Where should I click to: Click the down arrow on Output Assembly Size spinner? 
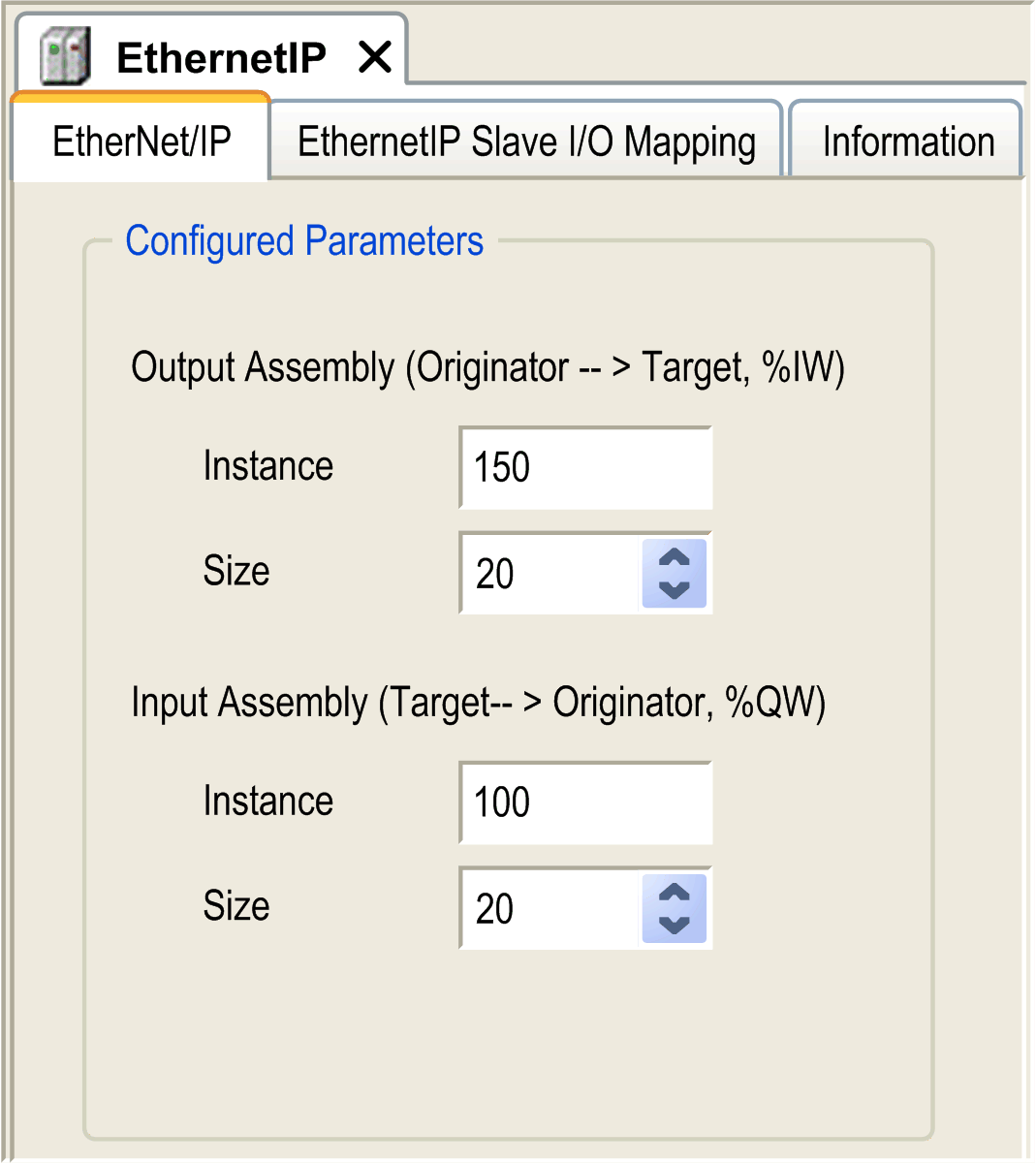pyautogui.click(x=674, y=589)
